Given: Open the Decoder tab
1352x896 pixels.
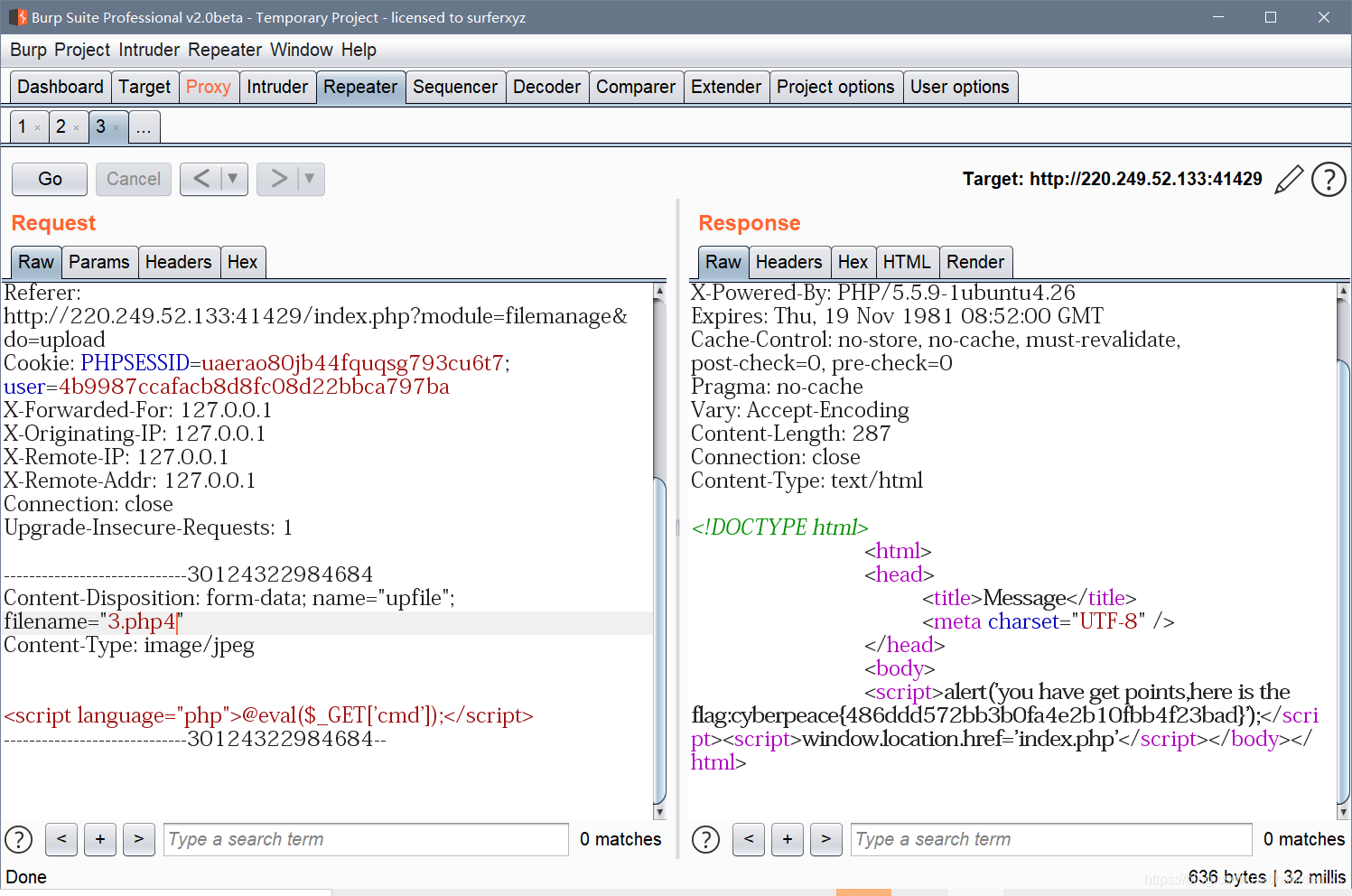Looking at the screenshot, I should click(x=547, y=87).
